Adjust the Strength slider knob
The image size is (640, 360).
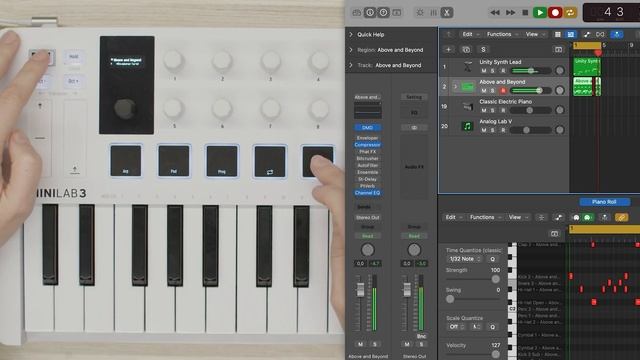tap(496, 280)
